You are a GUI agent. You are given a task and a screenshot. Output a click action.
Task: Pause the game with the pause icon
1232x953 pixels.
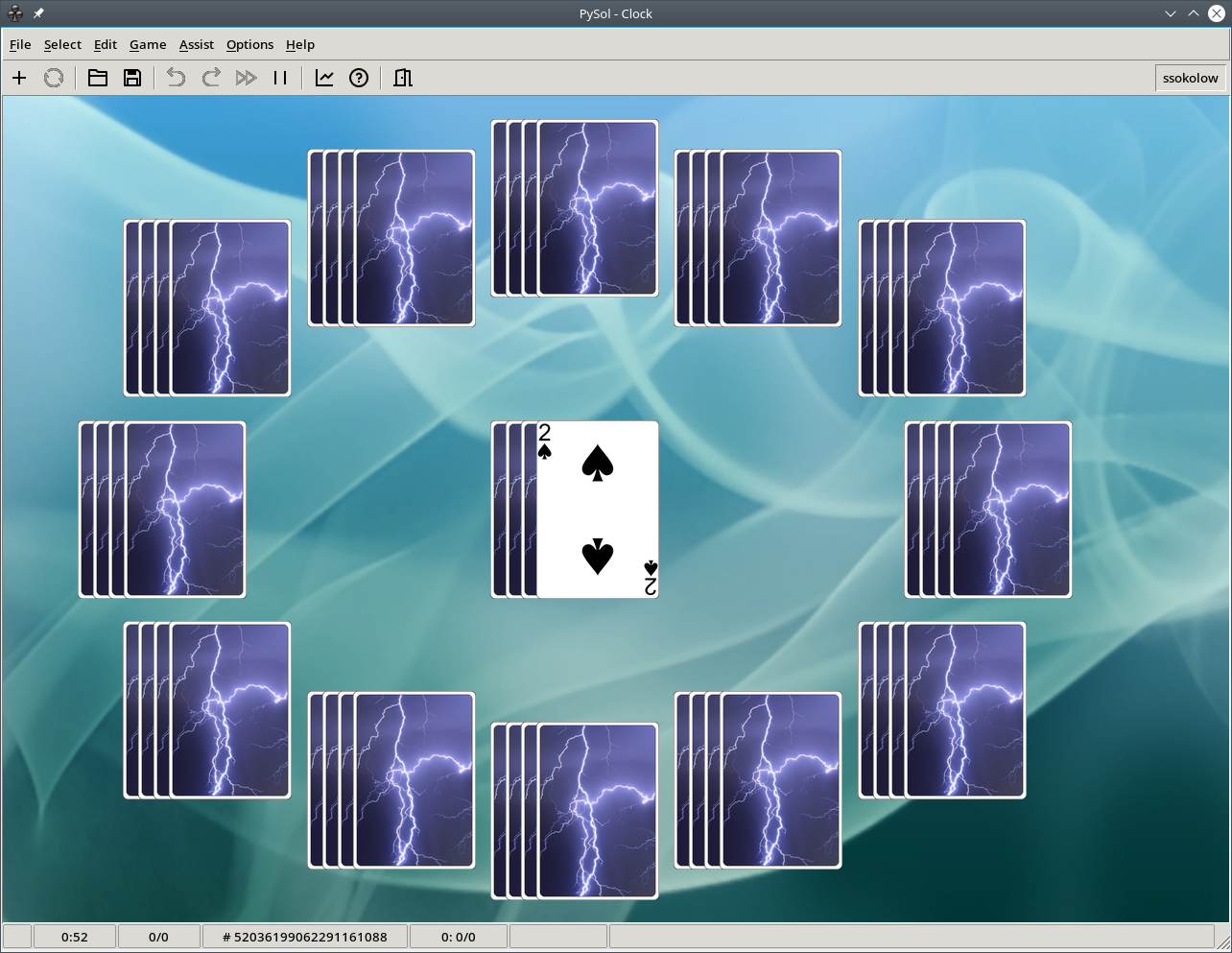click(x=280, y=78)
